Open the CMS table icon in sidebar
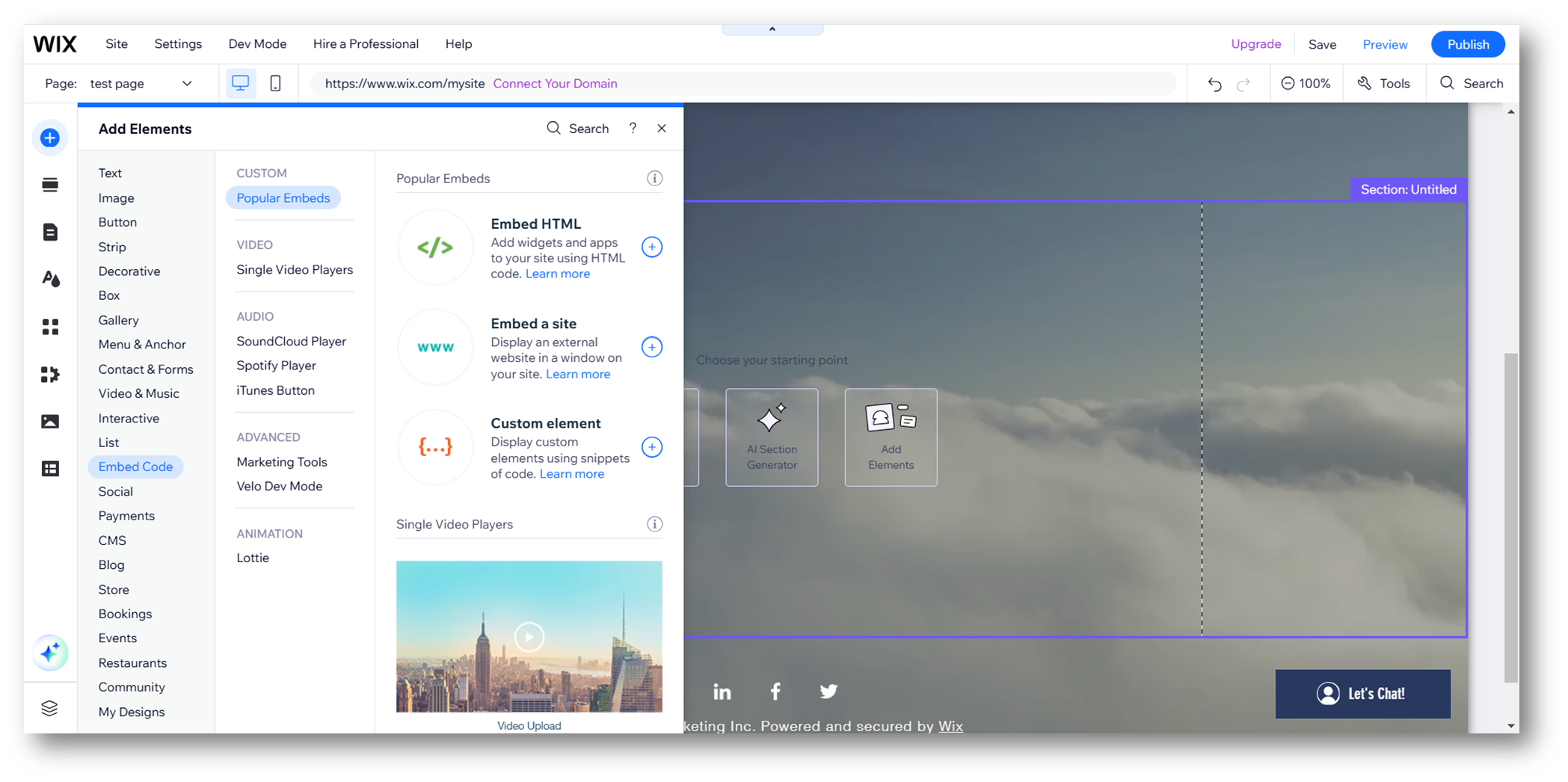The image size is (1568, 782). pos(50,469)
